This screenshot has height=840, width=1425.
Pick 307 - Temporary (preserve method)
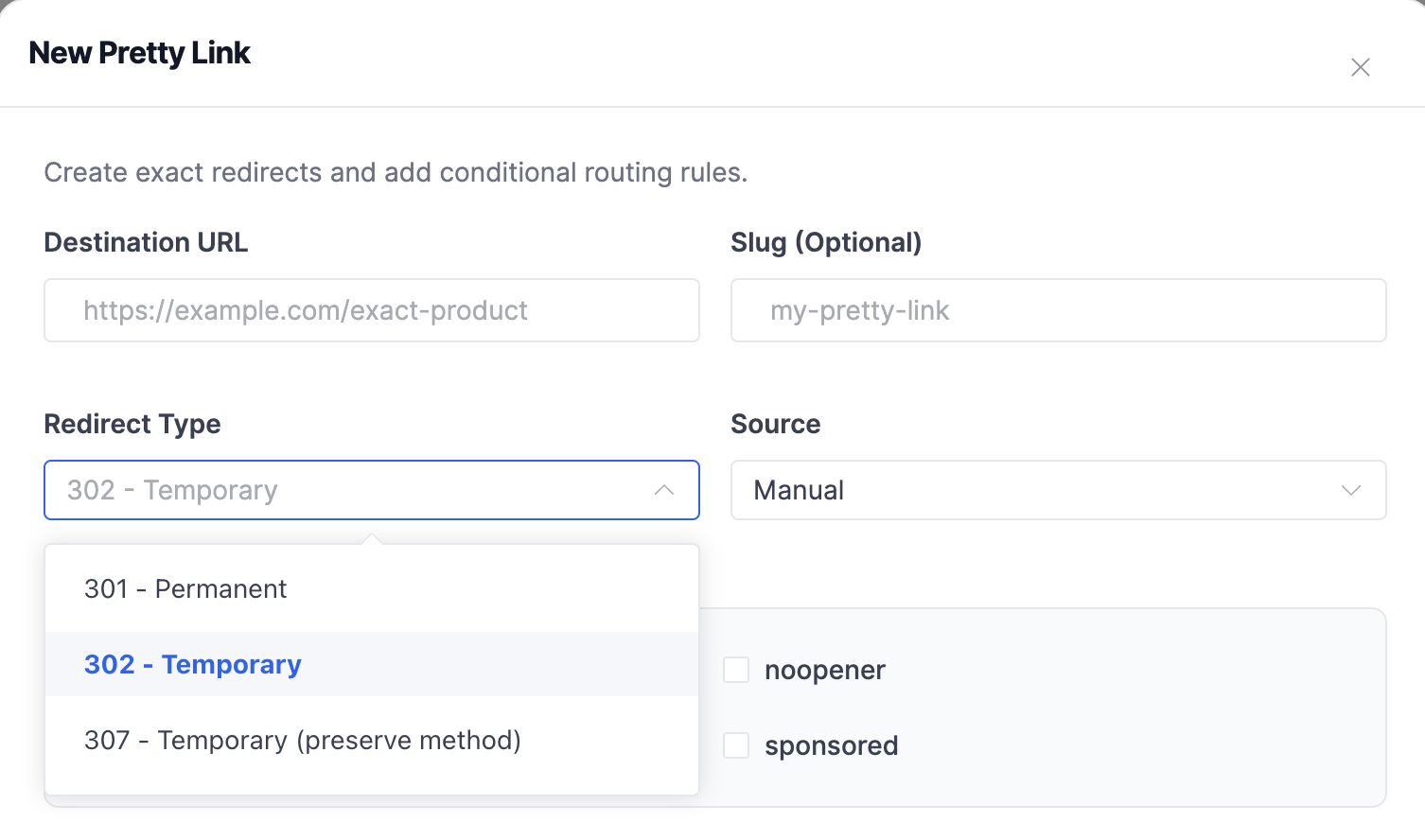tap(303, 740)
